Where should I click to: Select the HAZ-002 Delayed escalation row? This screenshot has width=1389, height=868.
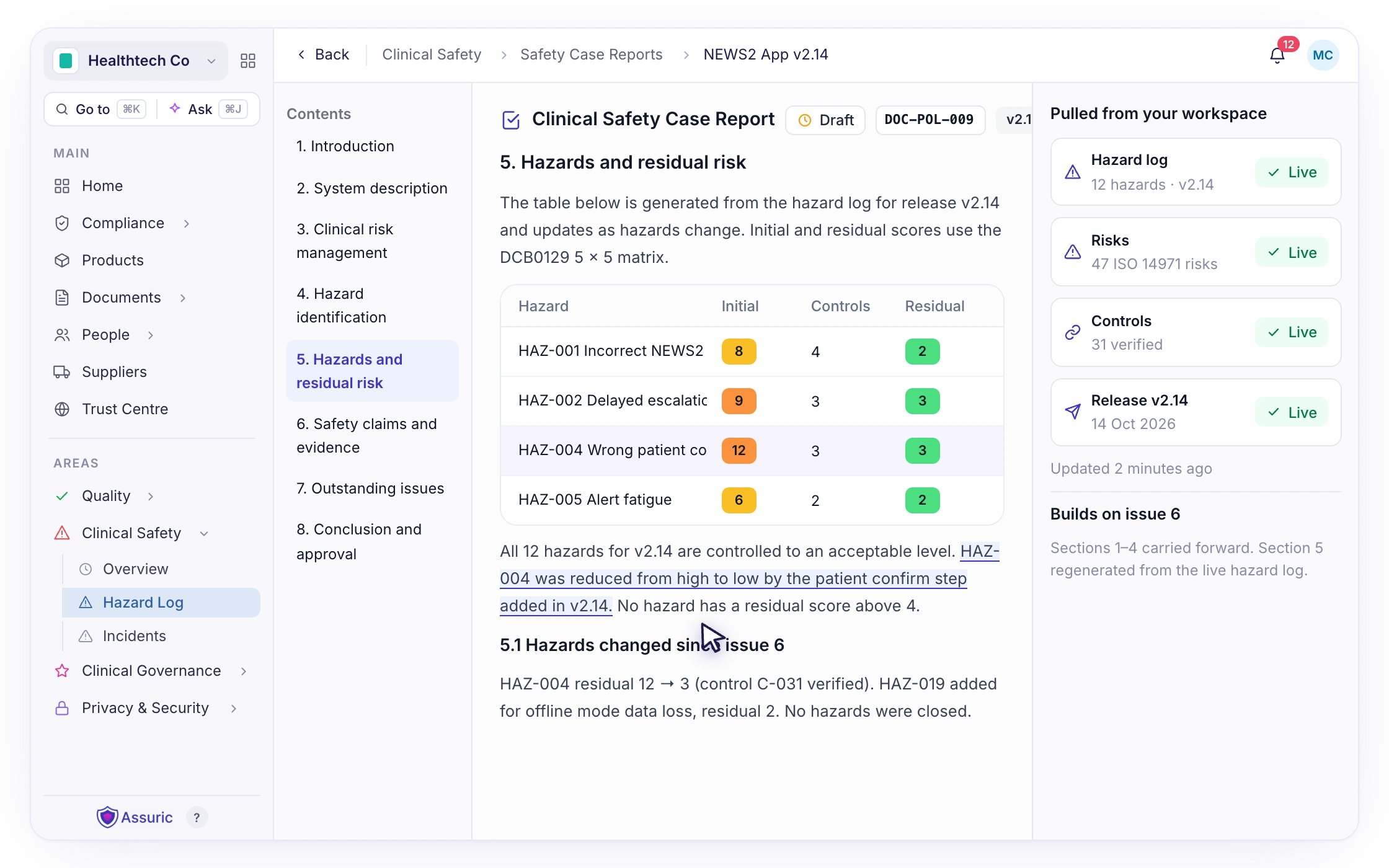752,401
